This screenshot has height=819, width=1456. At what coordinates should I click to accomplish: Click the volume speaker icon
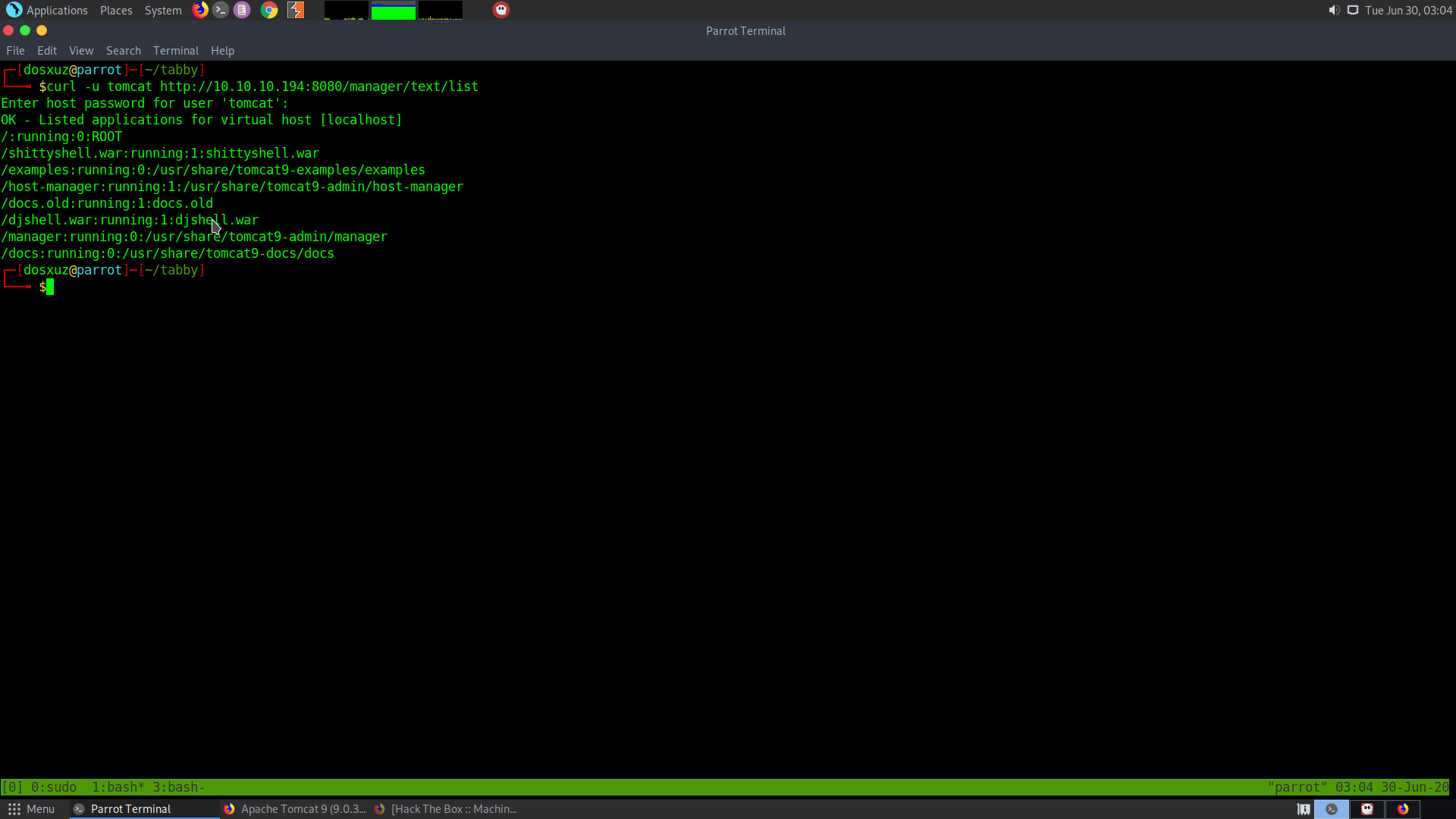[1334, 10]
